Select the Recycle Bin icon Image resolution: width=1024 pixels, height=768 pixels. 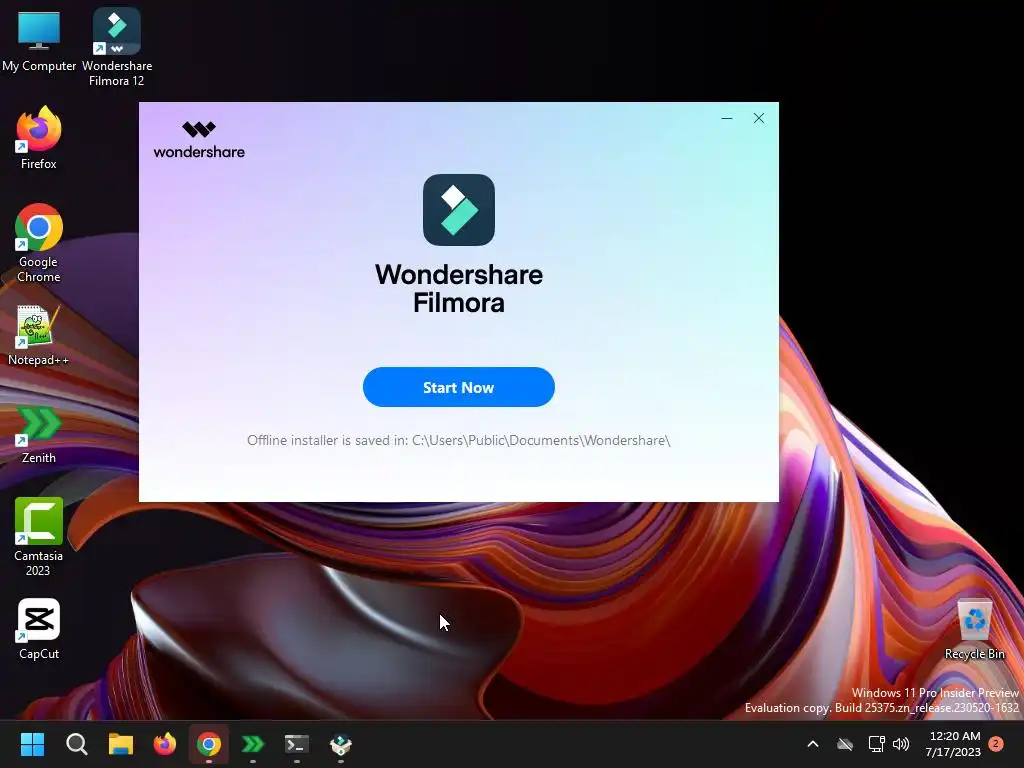coord(974,629)
